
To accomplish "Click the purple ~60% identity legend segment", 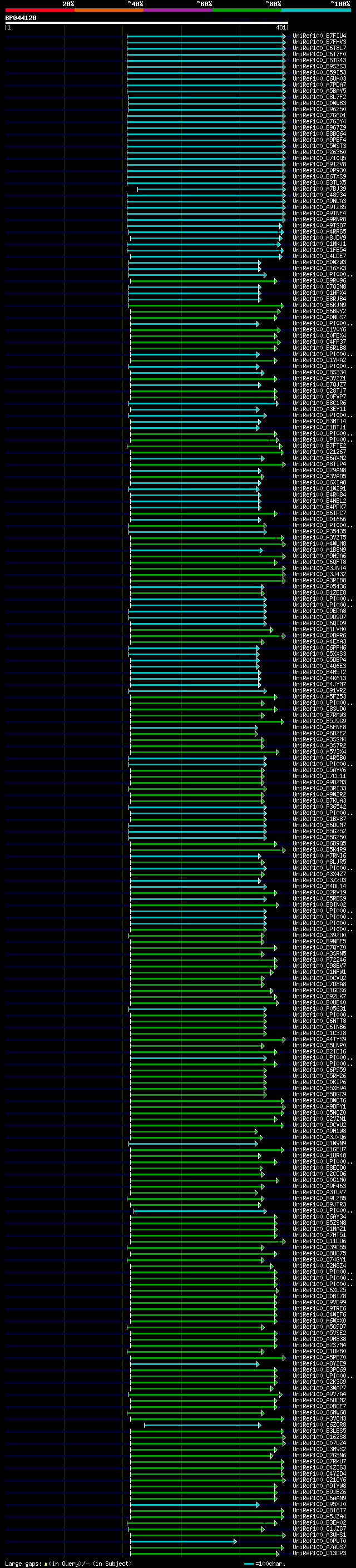I will (179, 10).
